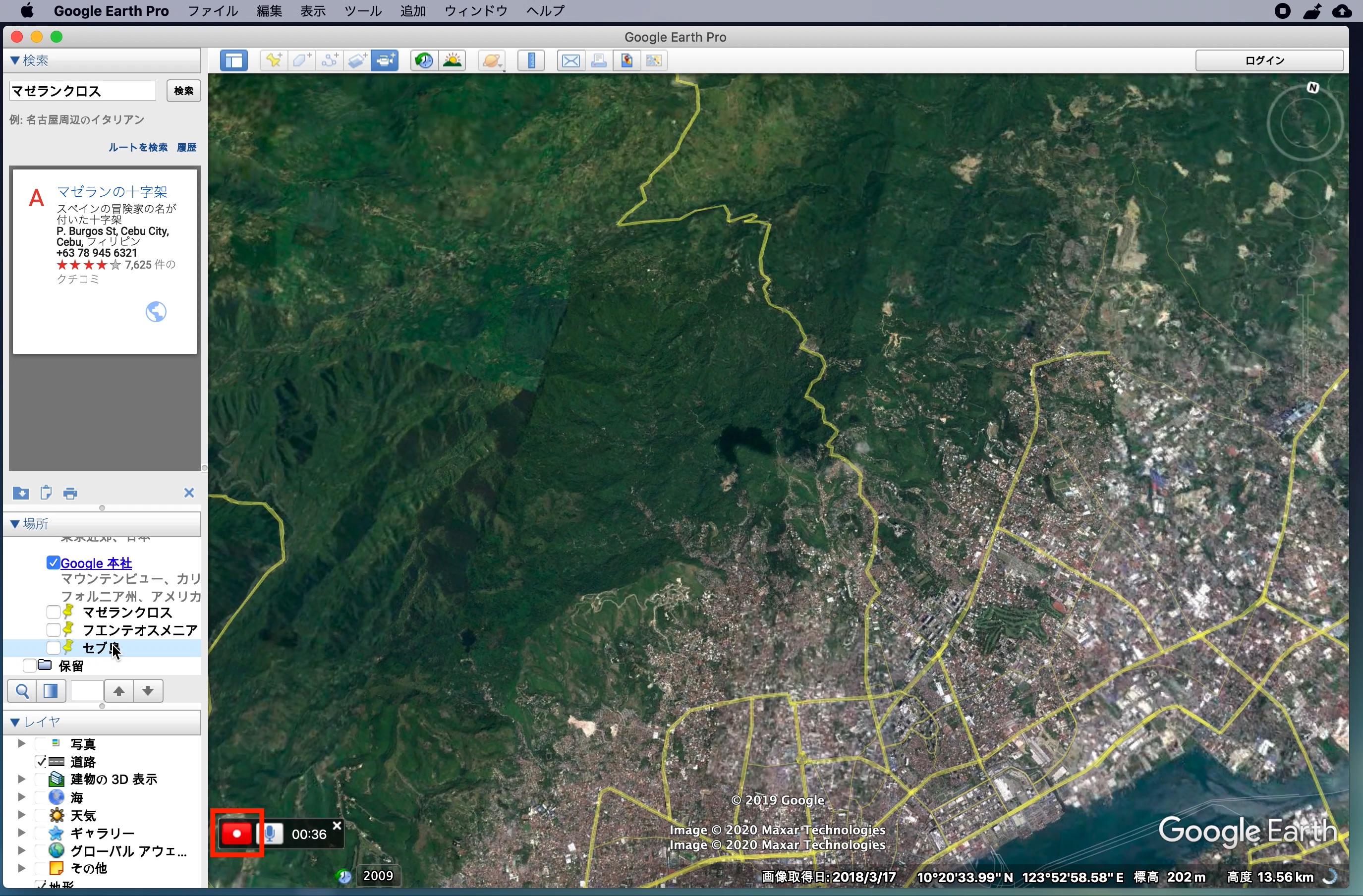
Task: Click the search text input field
Action: [82, 91]
